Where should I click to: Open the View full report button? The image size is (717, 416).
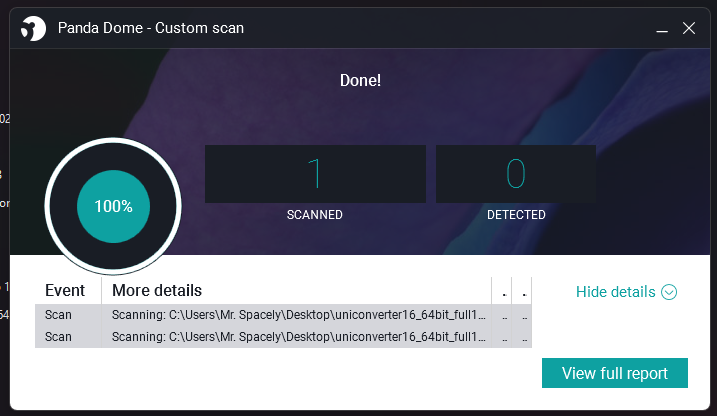pos(615,373)
